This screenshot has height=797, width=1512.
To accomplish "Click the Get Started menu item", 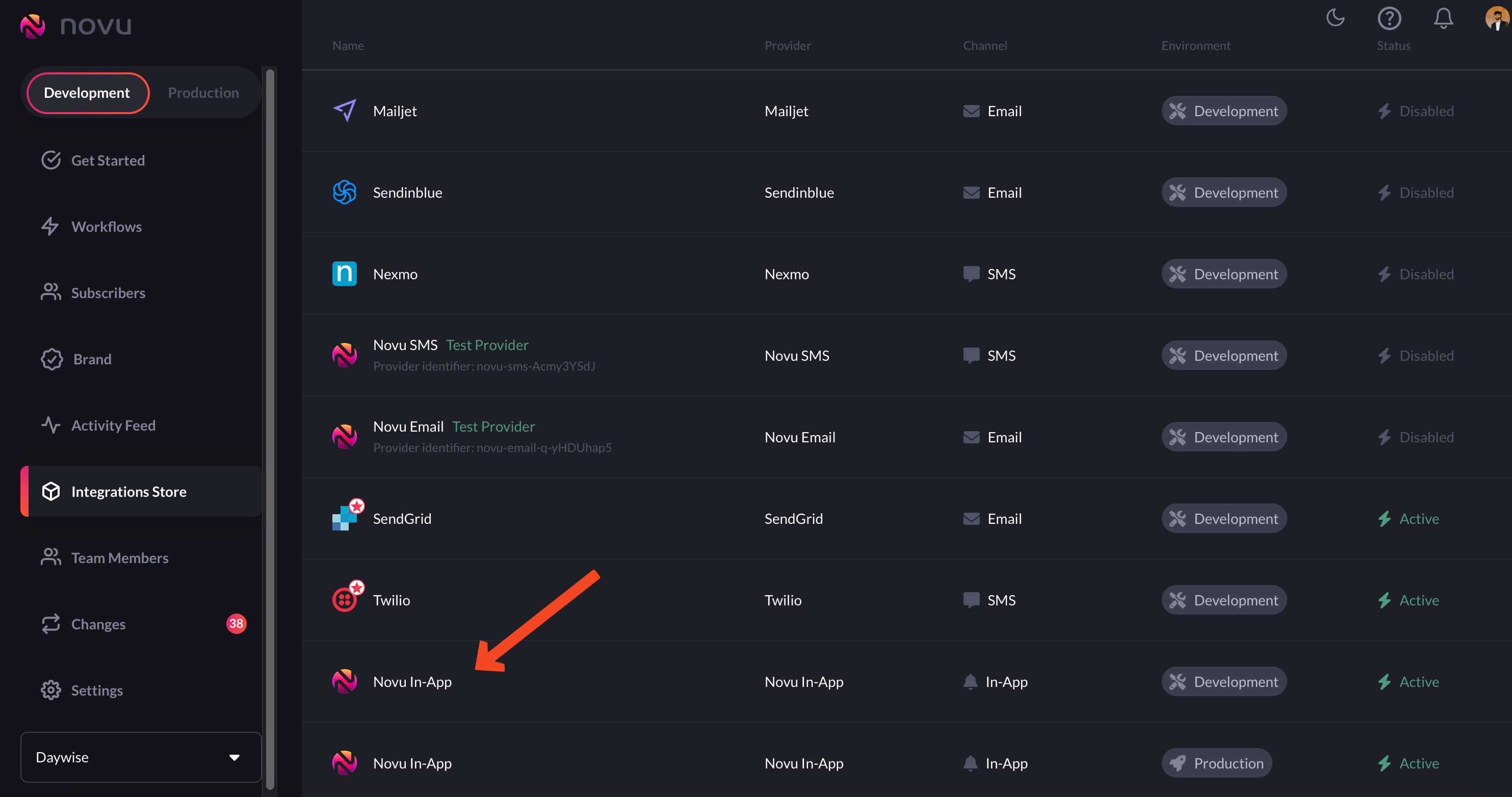I will tap(108, 159).
